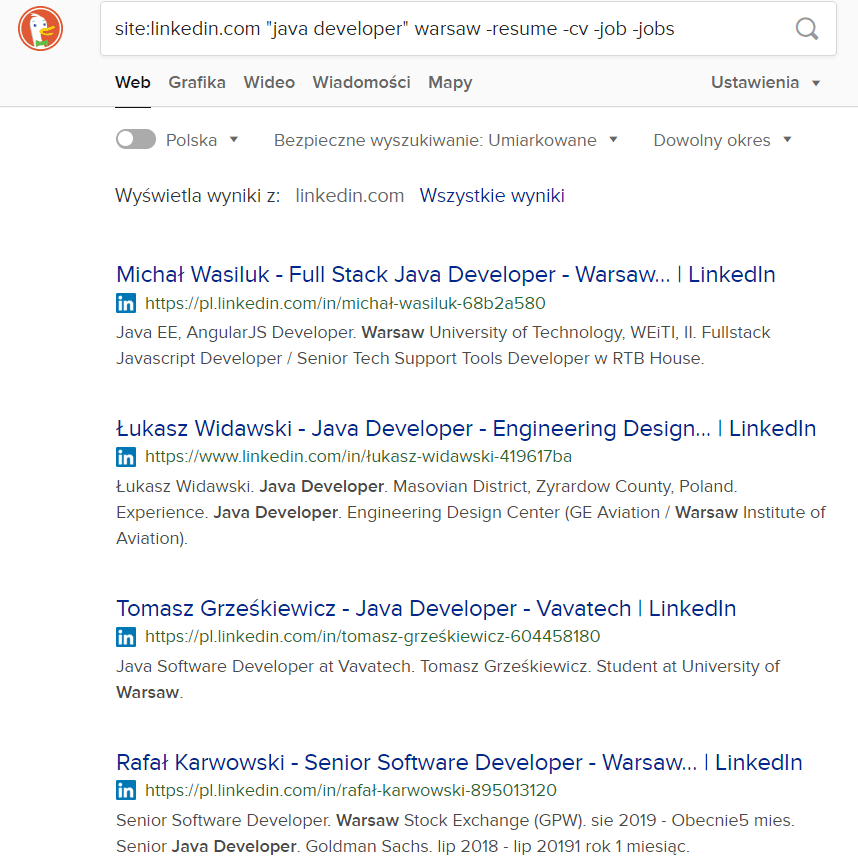This screenshot has height=862, width=858.
Task: Click the DuckDuckGo duck logo
Action: click(x=40, y=29)
